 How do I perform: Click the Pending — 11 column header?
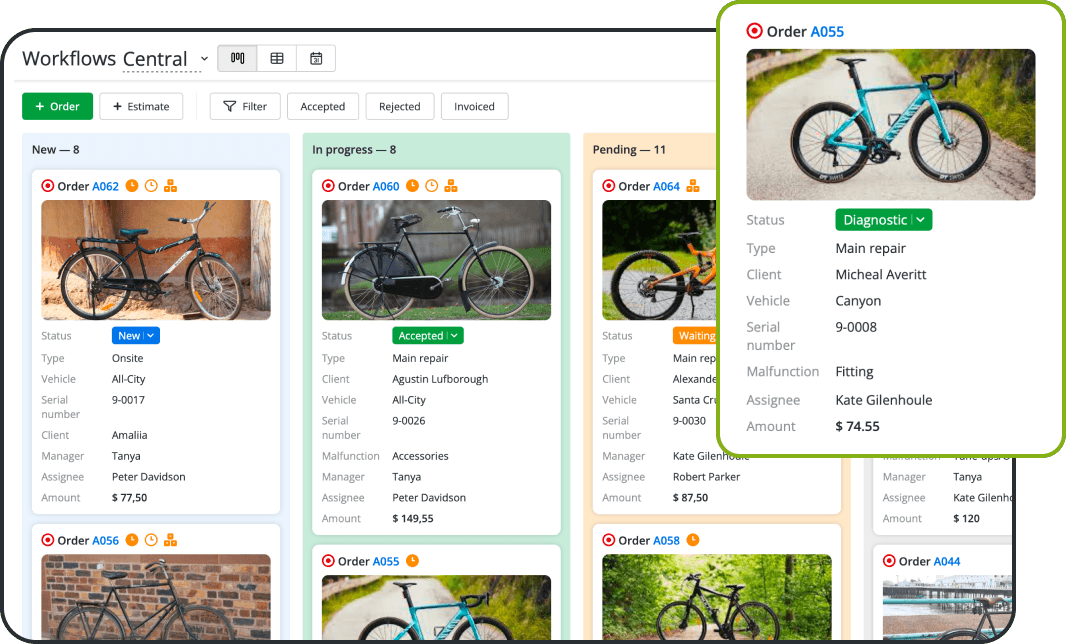click(x=629, y=150)
